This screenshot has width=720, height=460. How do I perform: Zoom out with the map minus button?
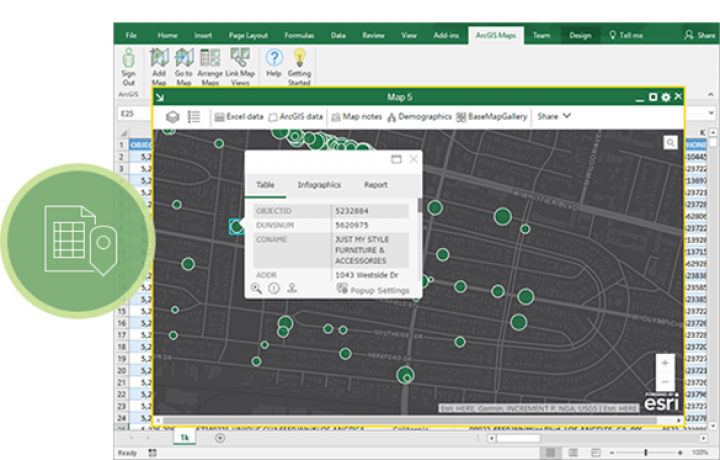[665, 382]
